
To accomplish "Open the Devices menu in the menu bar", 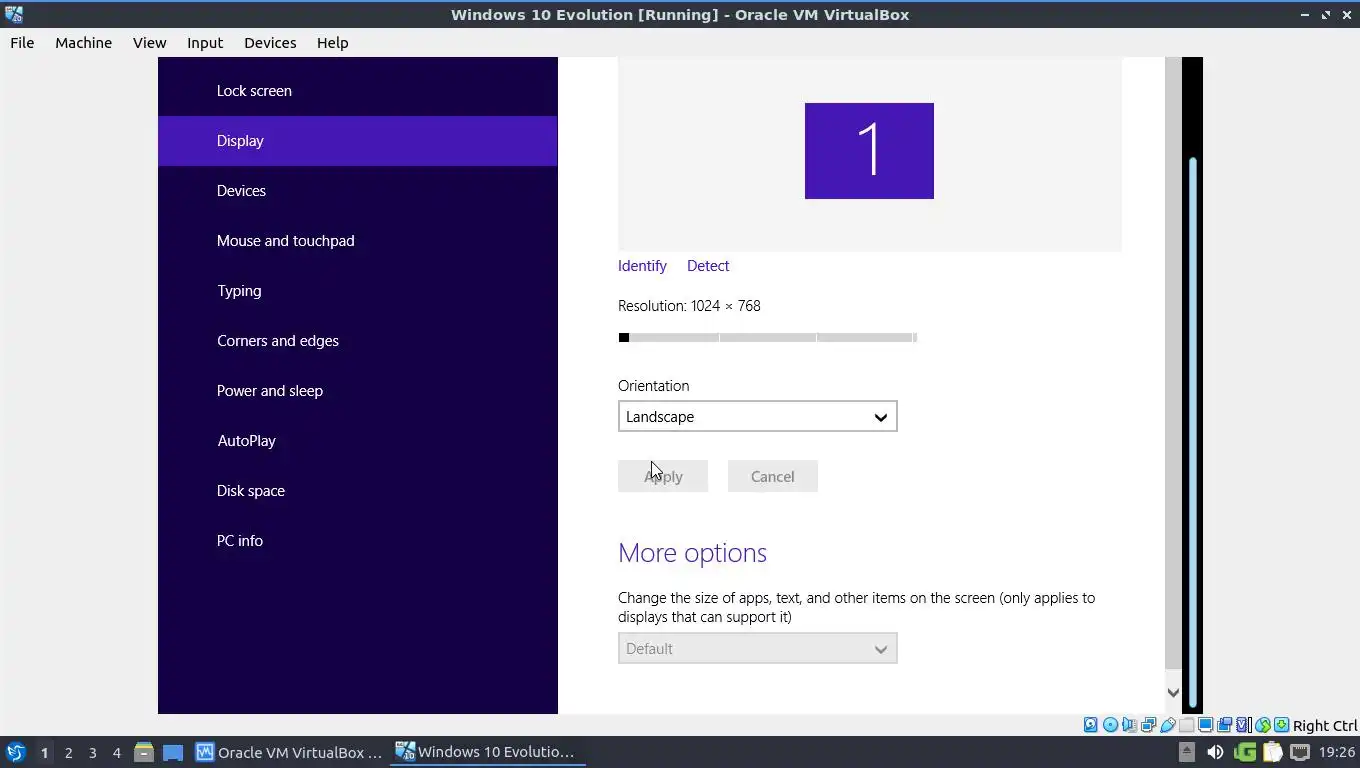I will click(x=270, y=43).
